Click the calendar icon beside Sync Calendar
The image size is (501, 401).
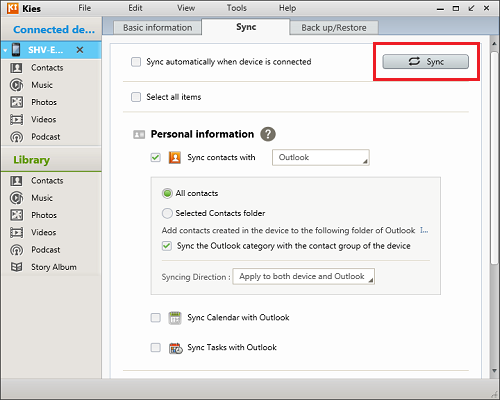[175, 318]
